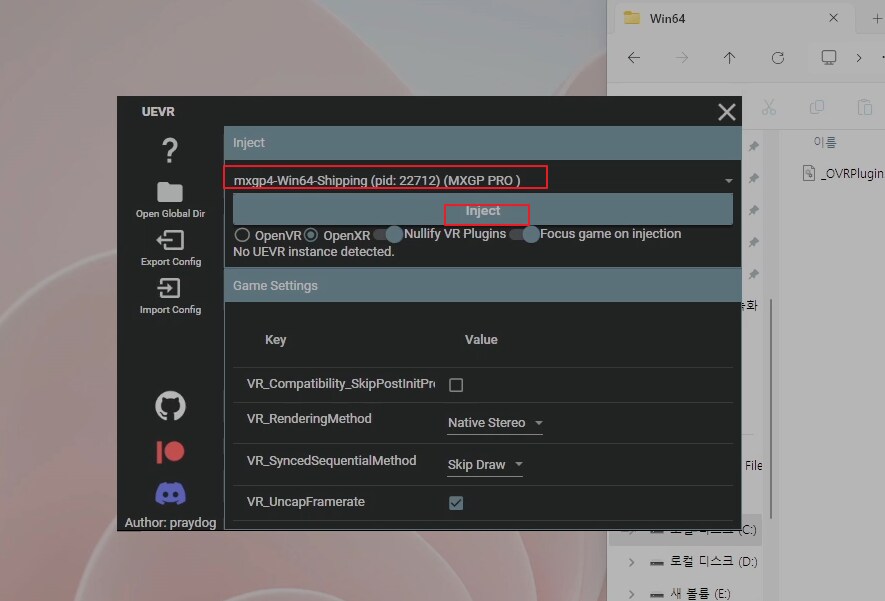Click the Import Config icon
This screenshot has width=885, height=601.
170,288
